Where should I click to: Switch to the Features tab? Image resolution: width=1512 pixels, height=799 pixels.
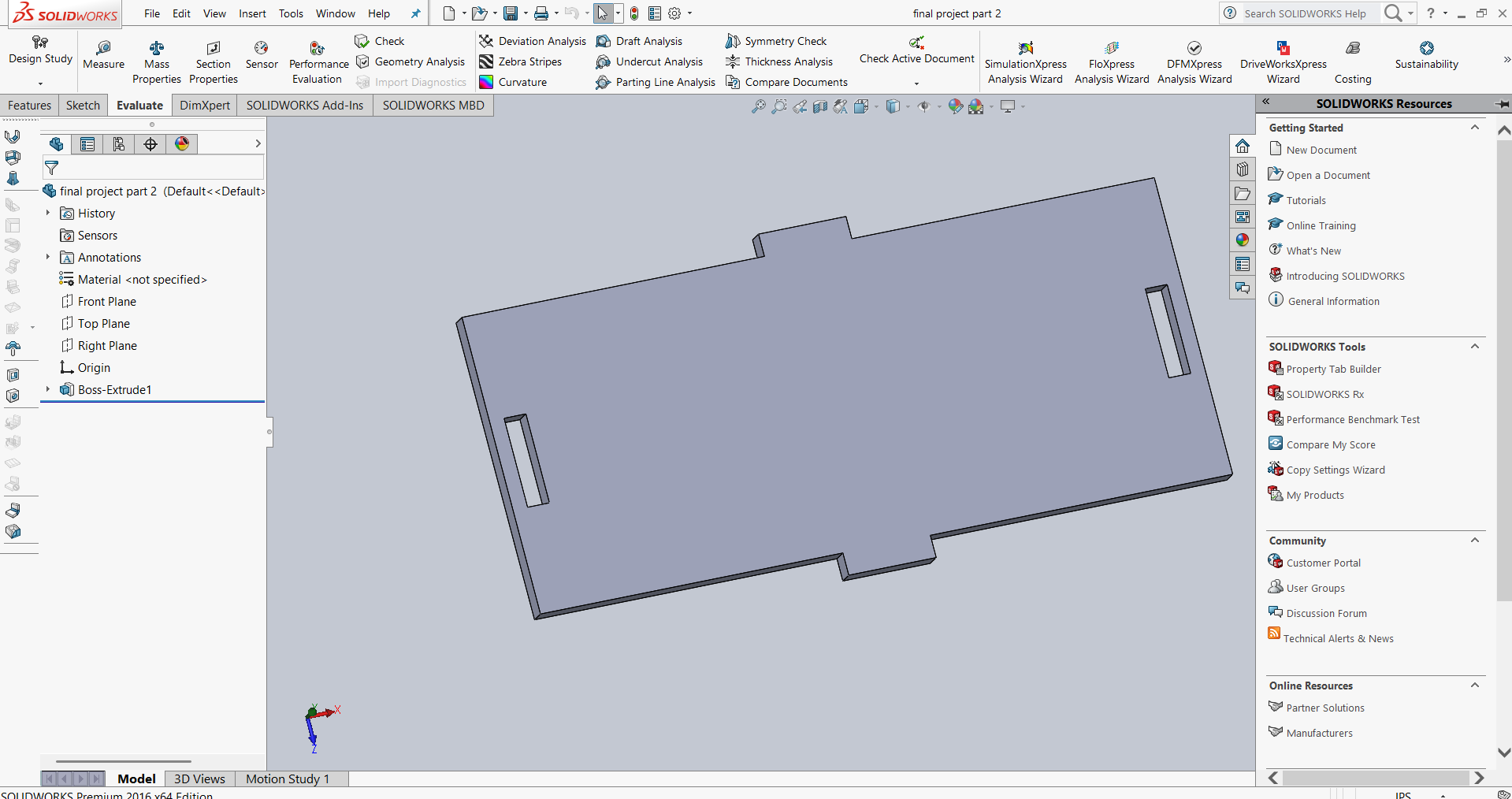29,105
